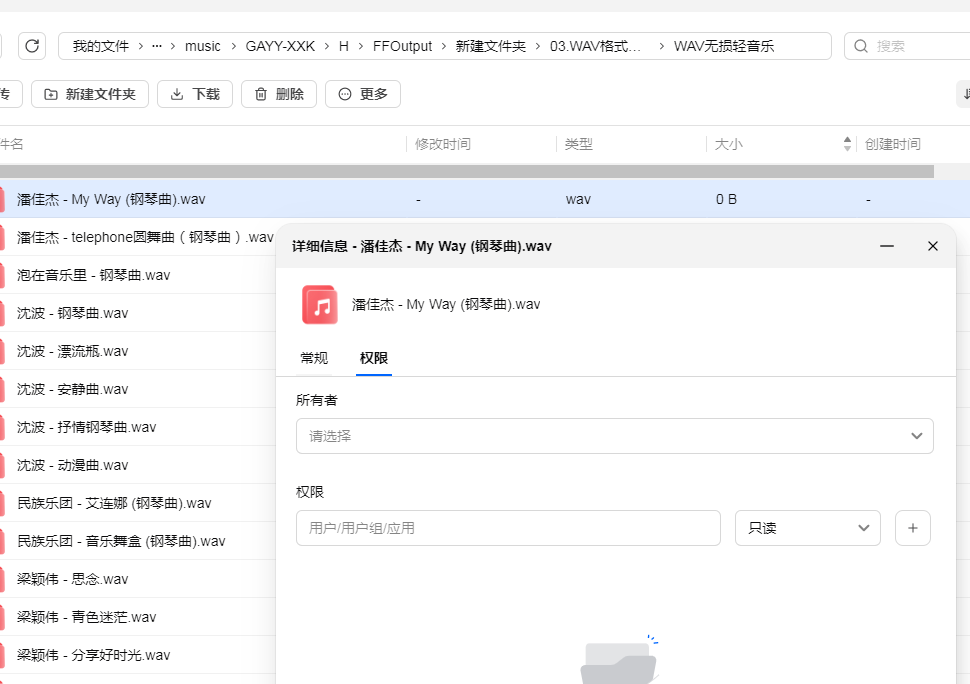Click the size column sort arrows
This screenshot has height=684, width=970.
tap(847, 144)
